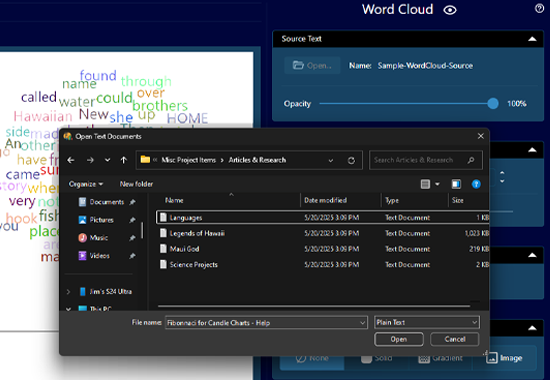Click the folder icon in address bar
This screenshot has width=550, height=380.
pos(145,160)
